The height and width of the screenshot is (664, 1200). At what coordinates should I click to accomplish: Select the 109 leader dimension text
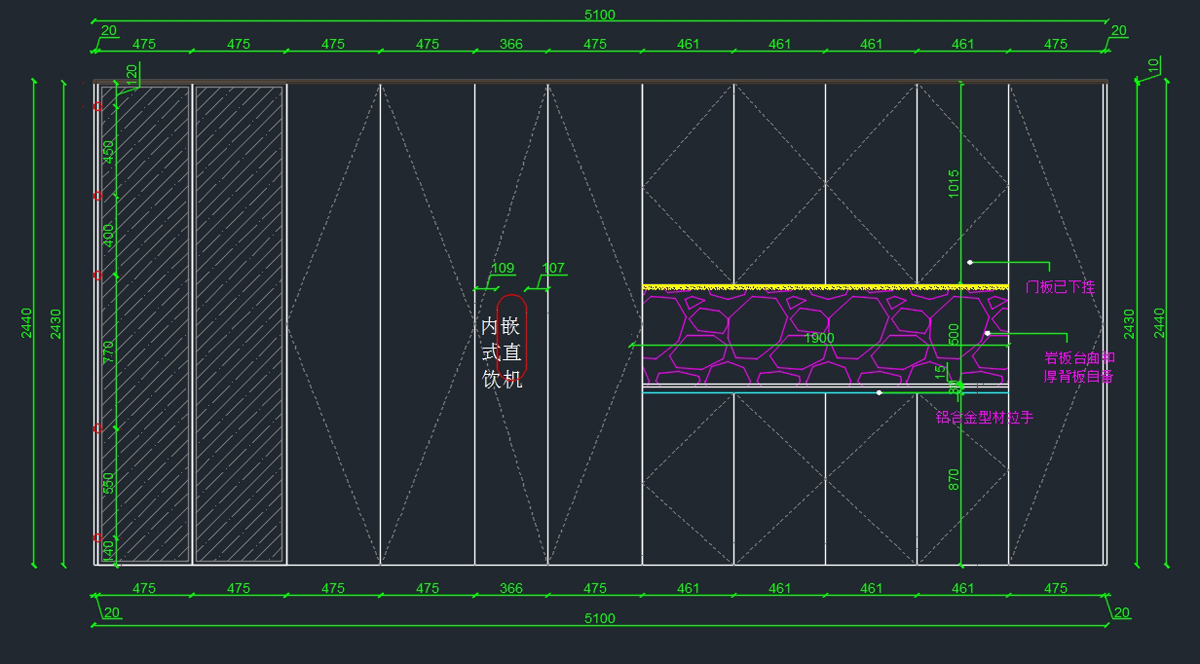tap(503, 268)
